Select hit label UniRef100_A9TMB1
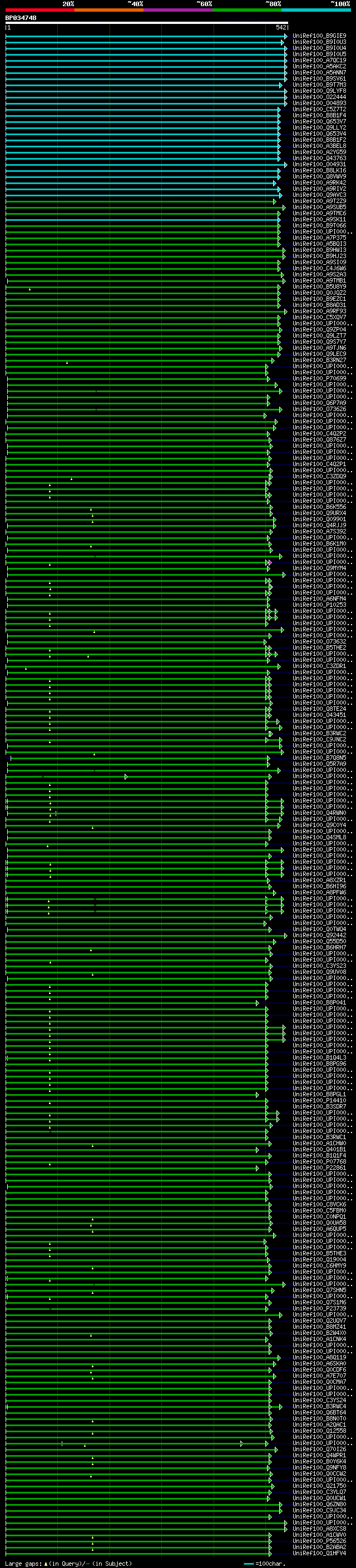The image size is (356, 1568). point(319,280)
